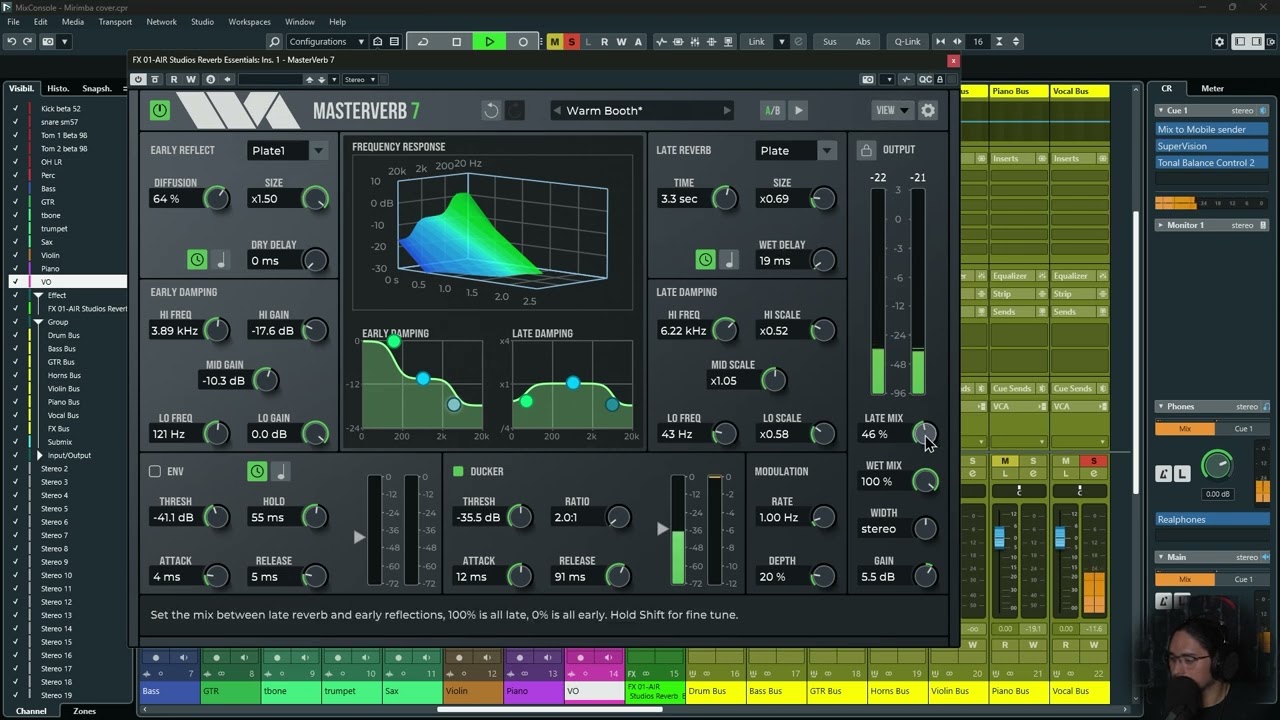The image size is (1280, 720).
Task: Click the MasterVerb undo arrow icon
Action: click(491, 111)
